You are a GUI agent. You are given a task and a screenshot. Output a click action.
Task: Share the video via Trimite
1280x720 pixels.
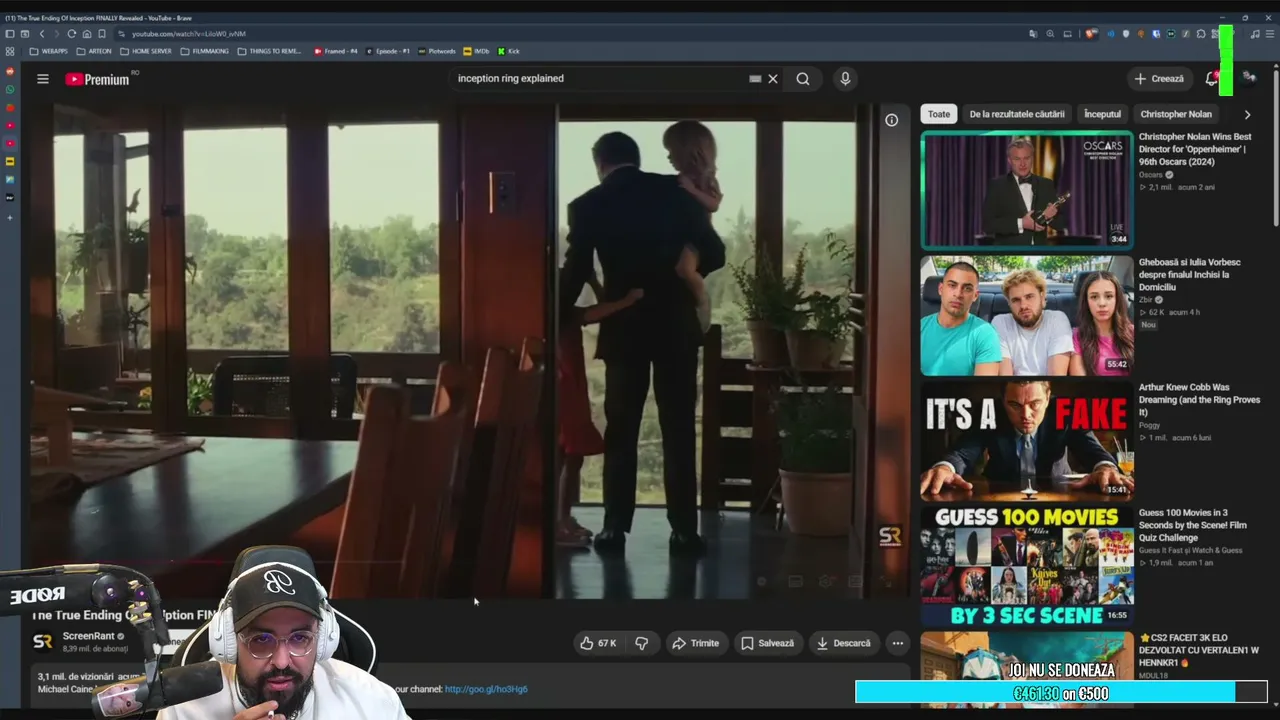(695, 643)
